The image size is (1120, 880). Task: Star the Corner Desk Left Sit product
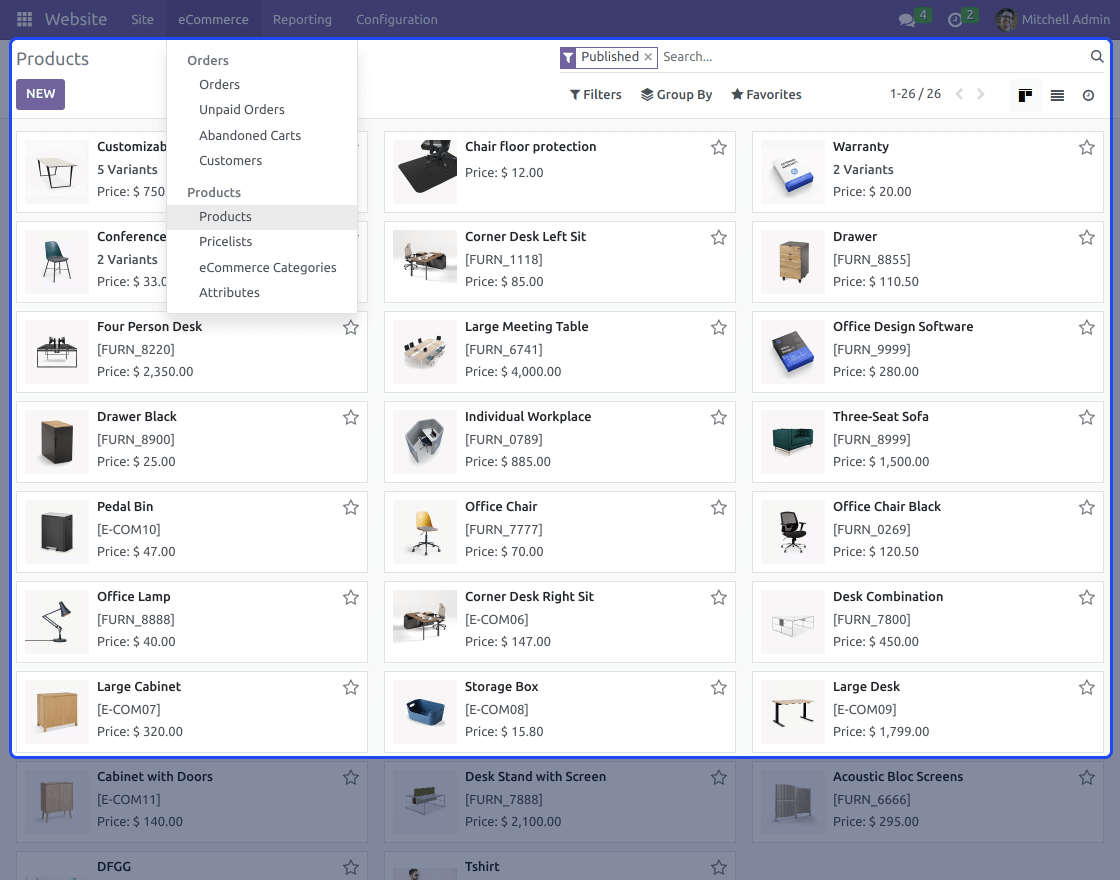coord(719,238)
